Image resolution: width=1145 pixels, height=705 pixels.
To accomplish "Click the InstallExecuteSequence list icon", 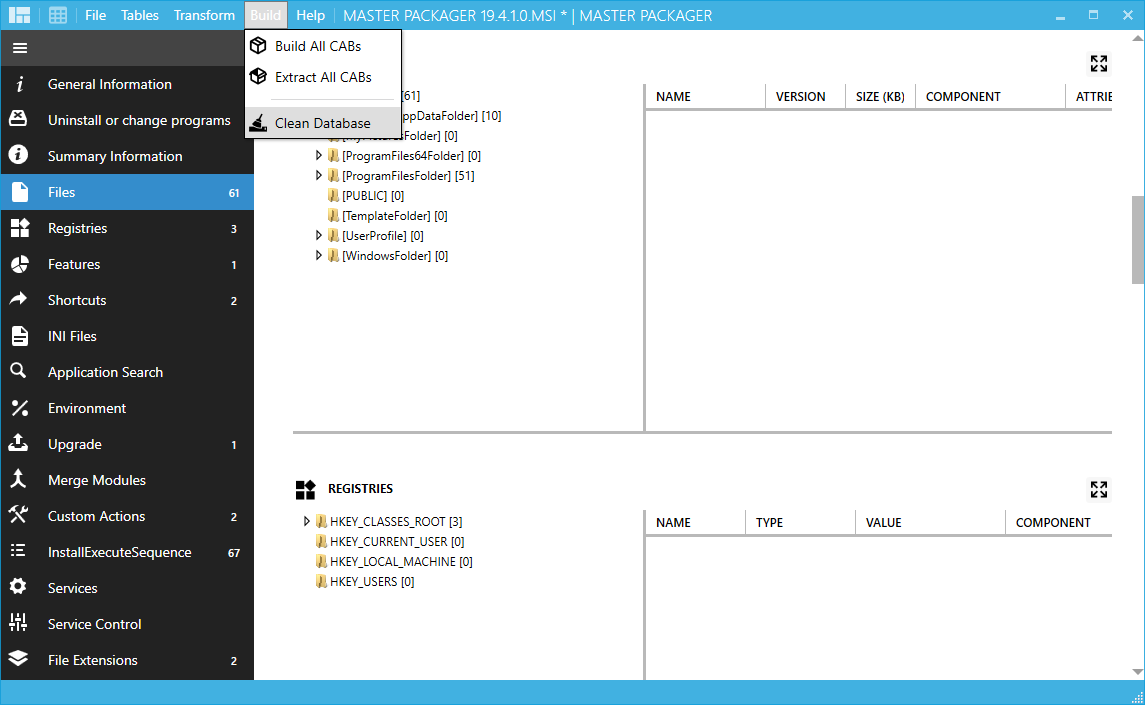I will coord(18,551).
